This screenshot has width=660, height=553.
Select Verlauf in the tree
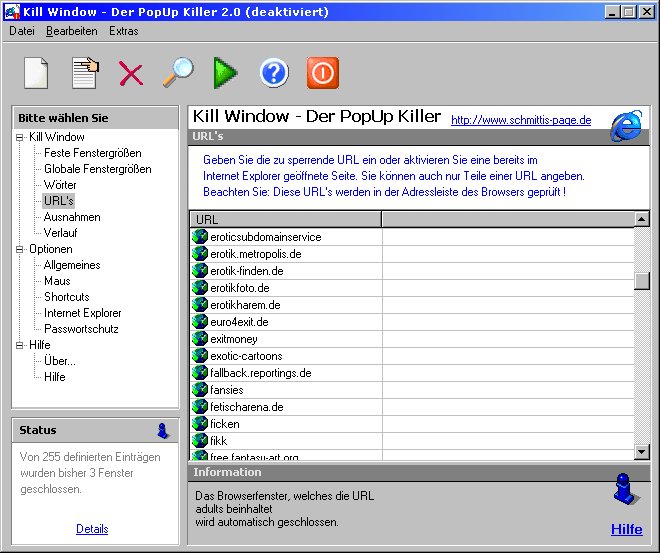61,233
